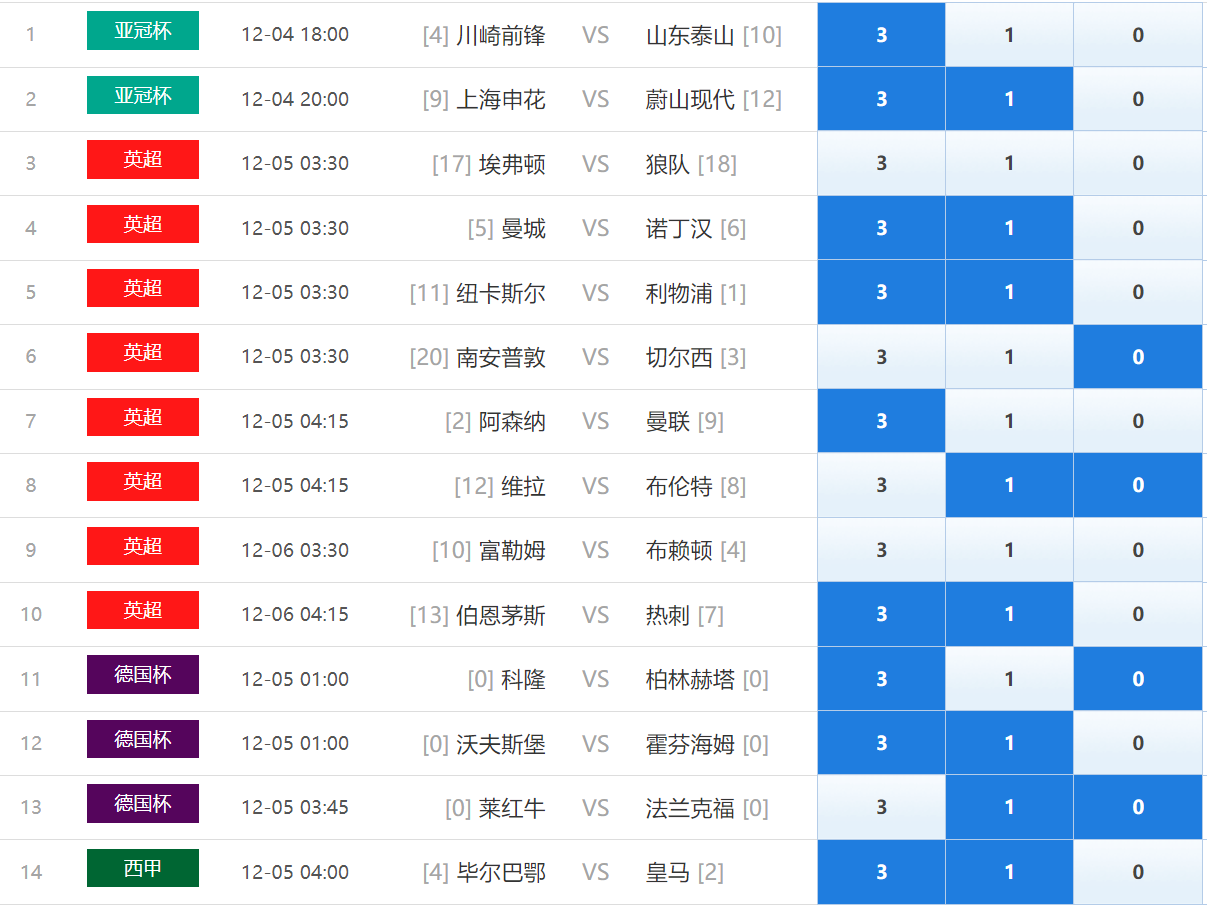Open team 蔚山现代

[690, 100]
